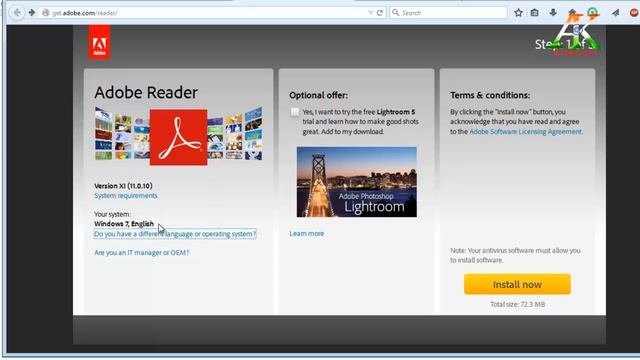
Task: Open the System requirements link
Action: click(126, 196)
